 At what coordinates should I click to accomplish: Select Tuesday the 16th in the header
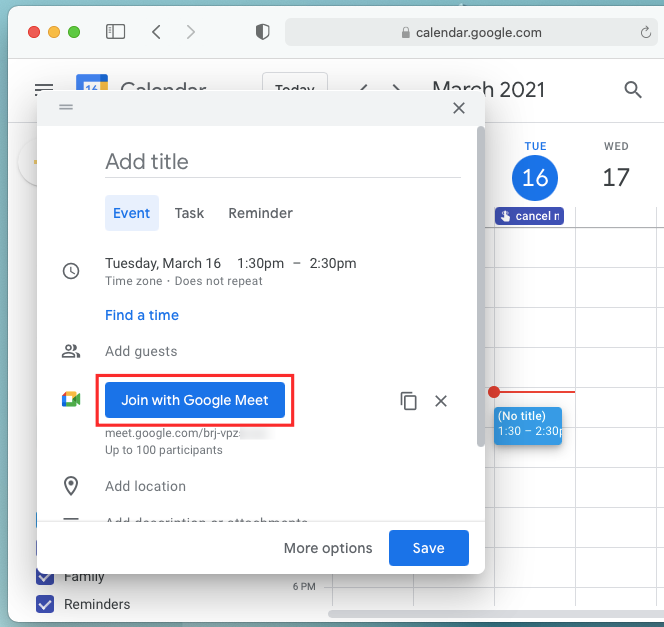click(535, 178)
